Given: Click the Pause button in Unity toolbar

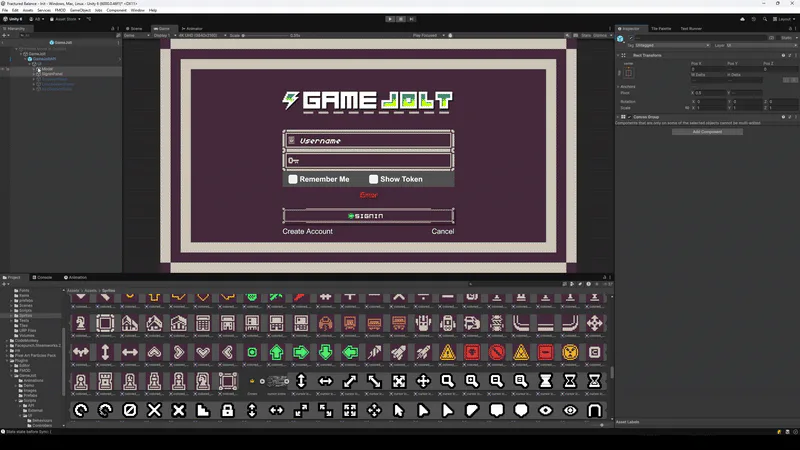Looking at the screenshot, I should pyautogui.click(x=401, y=19).
